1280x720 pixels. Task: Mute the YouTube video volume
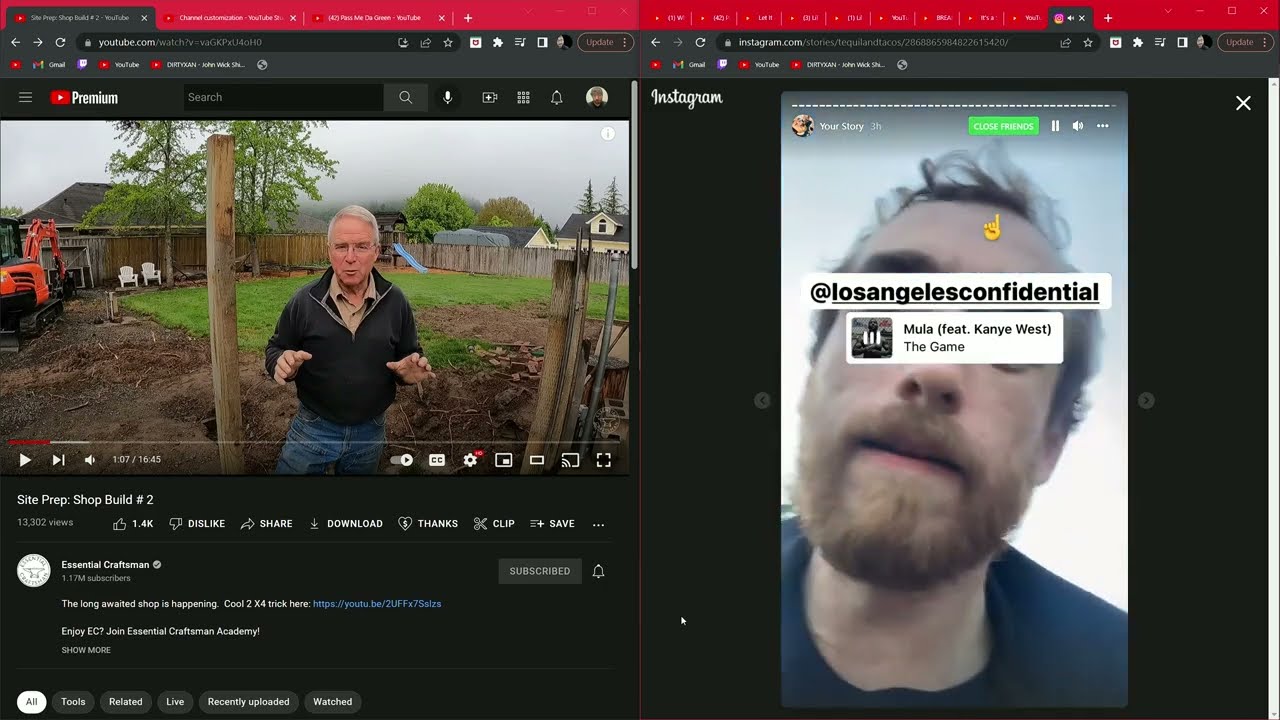(x=90, y=460)
